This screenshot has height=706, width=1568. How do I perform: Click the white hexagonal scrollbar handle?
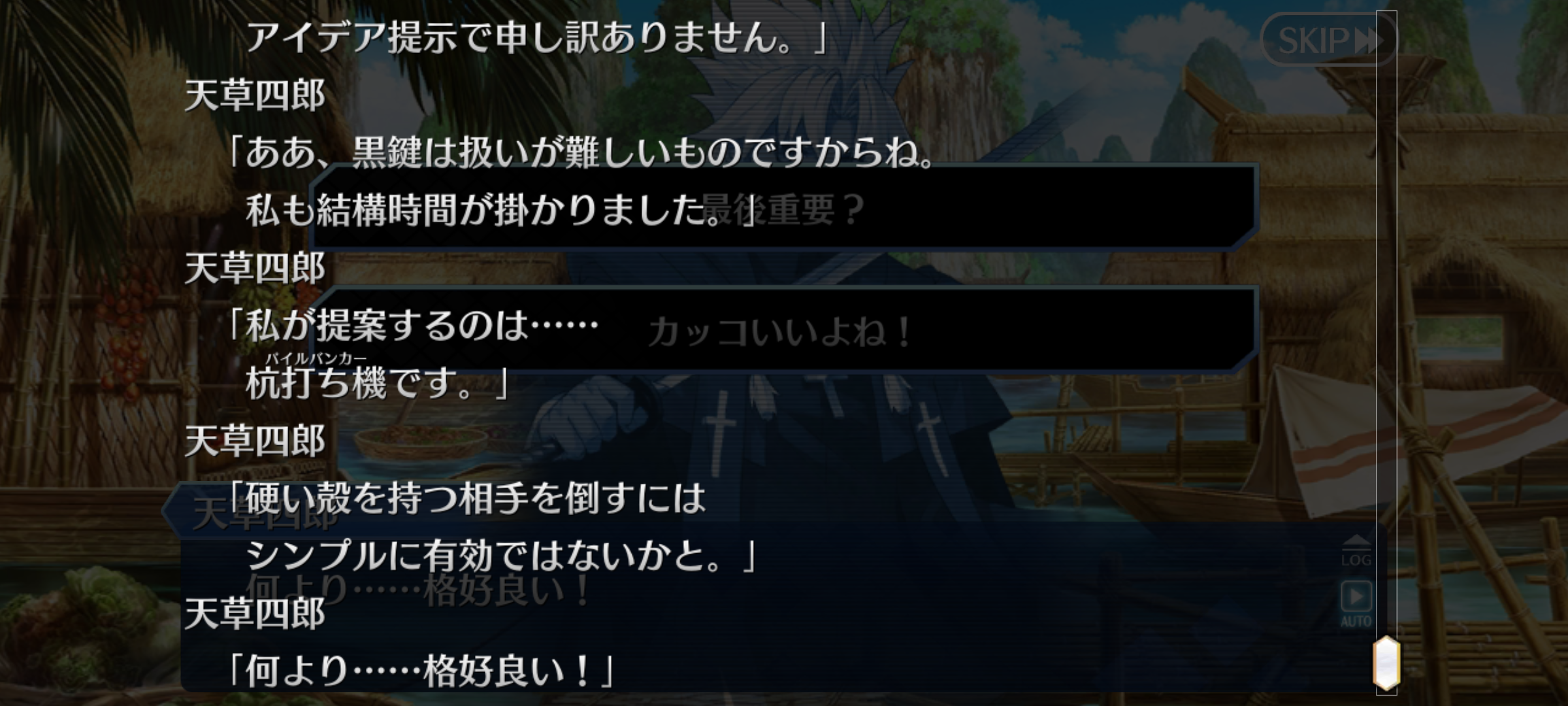pos(1386,663)
